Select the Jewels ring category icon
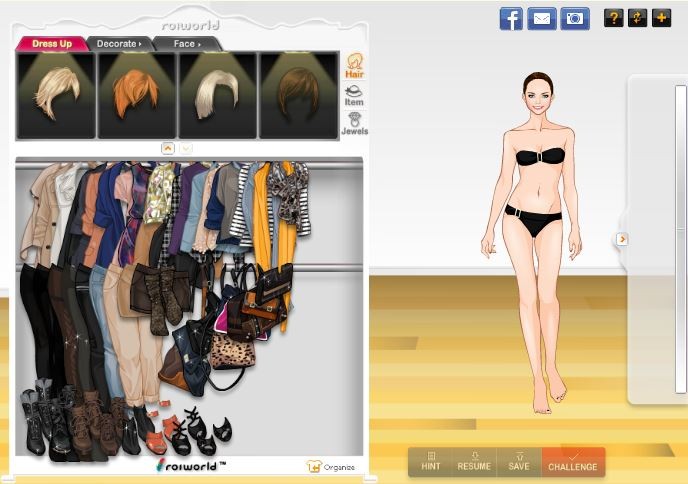Viewport: 688px width, 484px height. (354, 124)
